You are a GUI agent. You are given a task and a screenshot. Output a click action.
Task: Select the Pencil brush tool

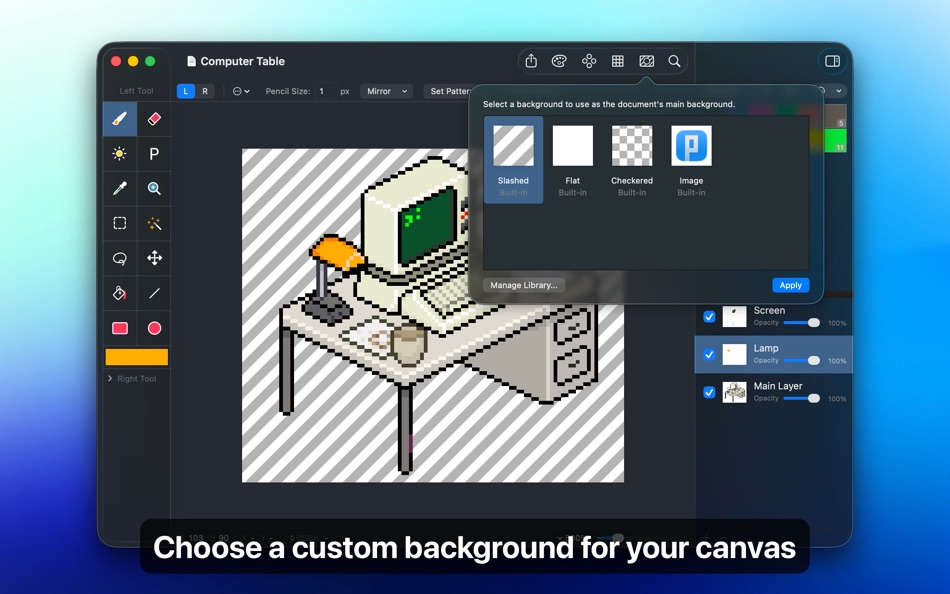(119, 119)
